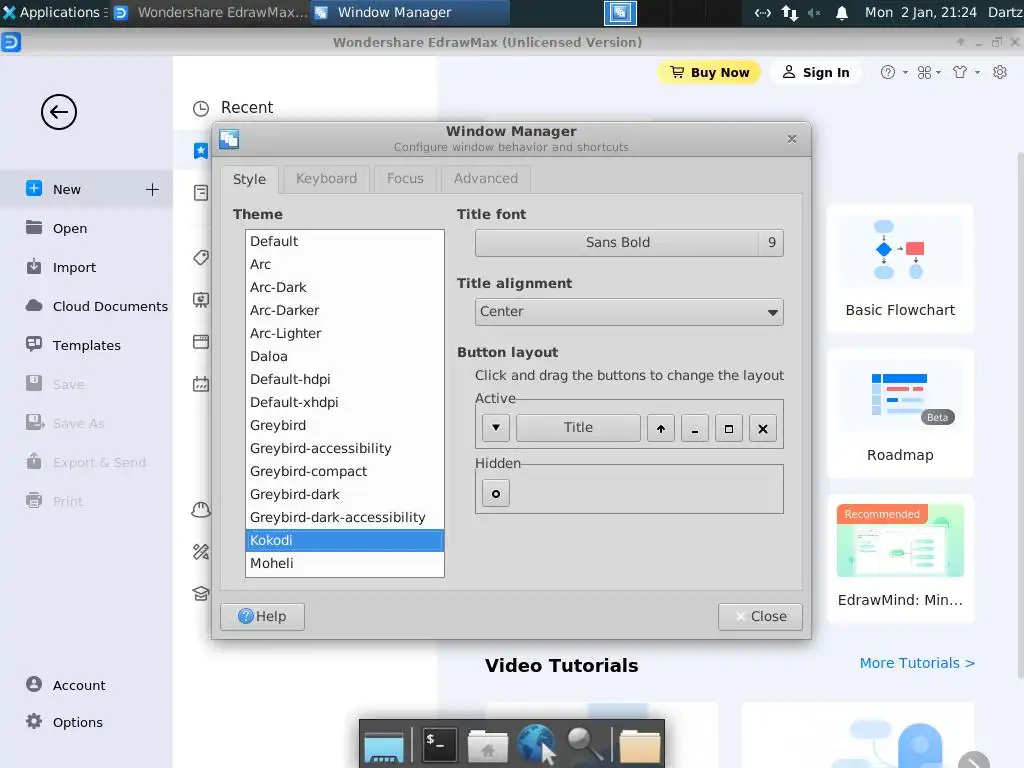Select the Default theme
This screenshot has height=768, width=1024.
(x=345, y=242)
